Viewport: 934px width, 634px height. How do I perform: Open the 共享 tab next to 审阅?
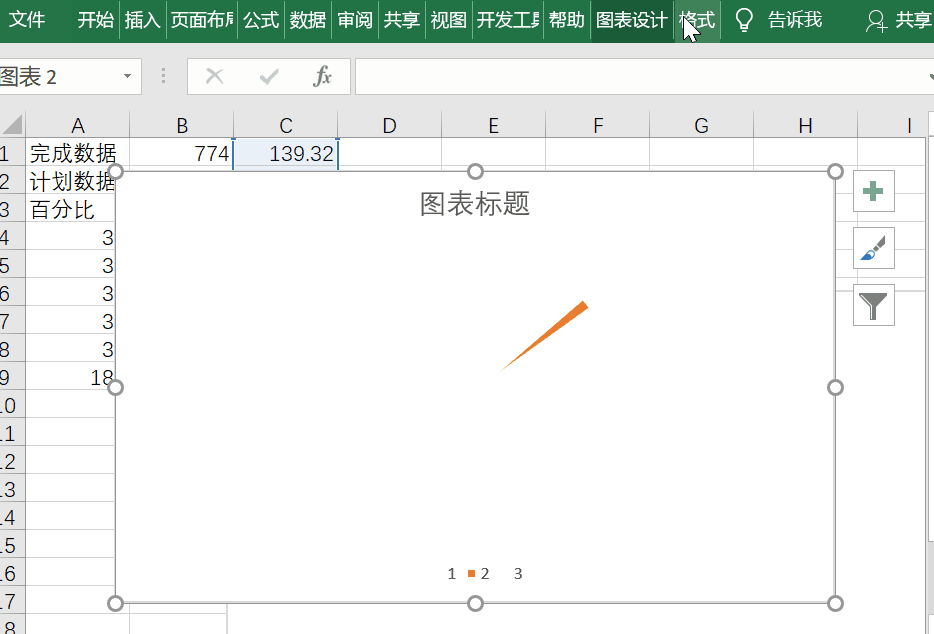pyautogui.click(x=401, y=20)
